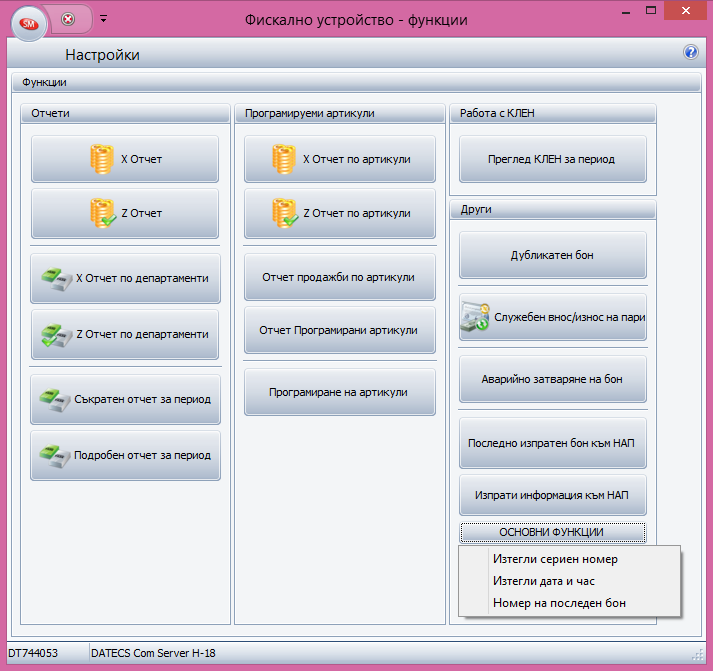Click Аварийно затваряне на бон
Image resolution: width=713 pixels, height=671 pixels.
click(552, 379)
